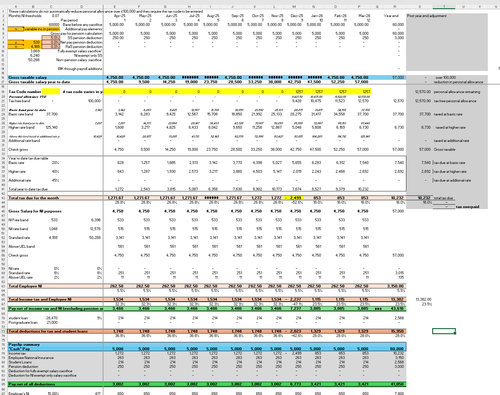This screenshot has width=500, height=395.
Task: Select the 'Income tax' payslip row label
Action: coord(17,353)
